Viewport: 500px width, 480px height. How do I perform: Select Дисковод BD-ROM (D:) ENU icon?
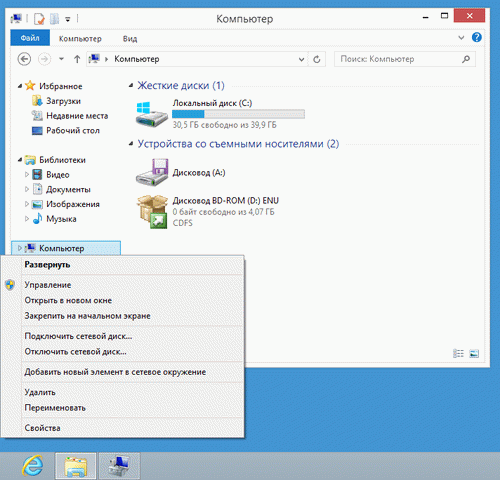coord(152,212)
